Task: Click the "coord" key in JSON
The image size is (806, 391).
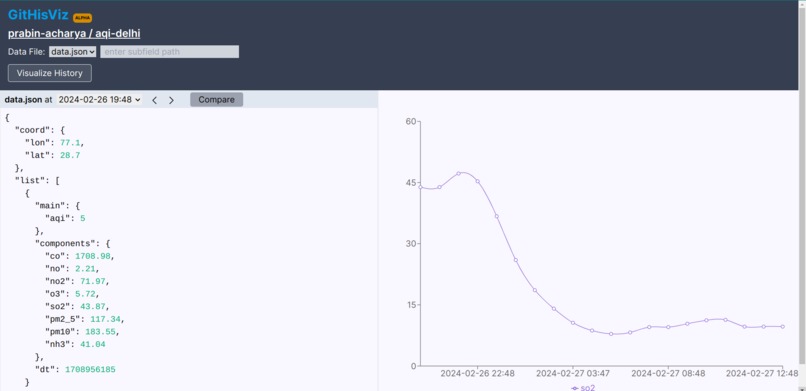Action: (x=32, y=130)
